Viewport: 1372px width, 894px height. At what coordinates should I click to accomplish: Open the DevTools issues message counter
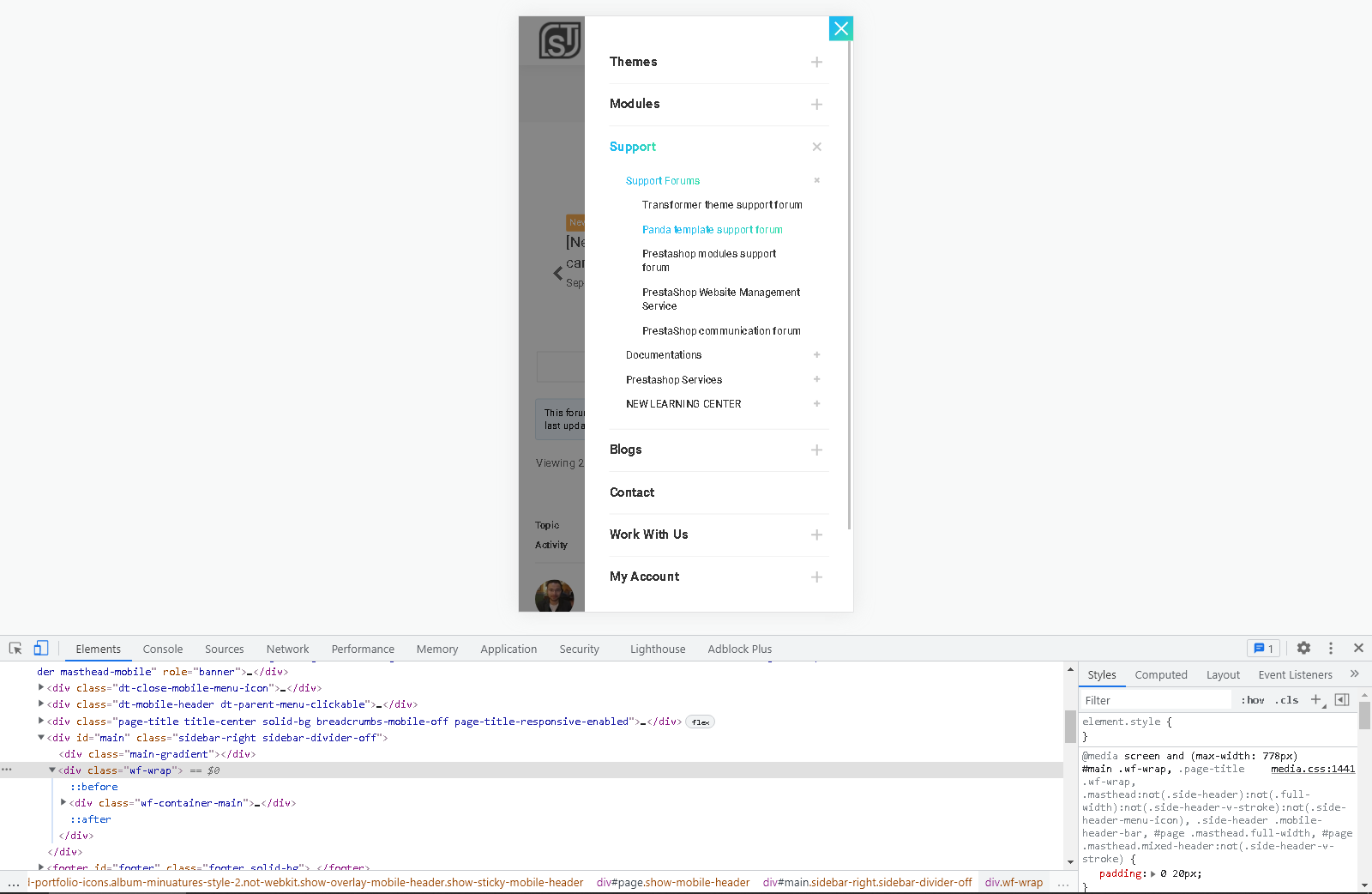click(1264, 649)
